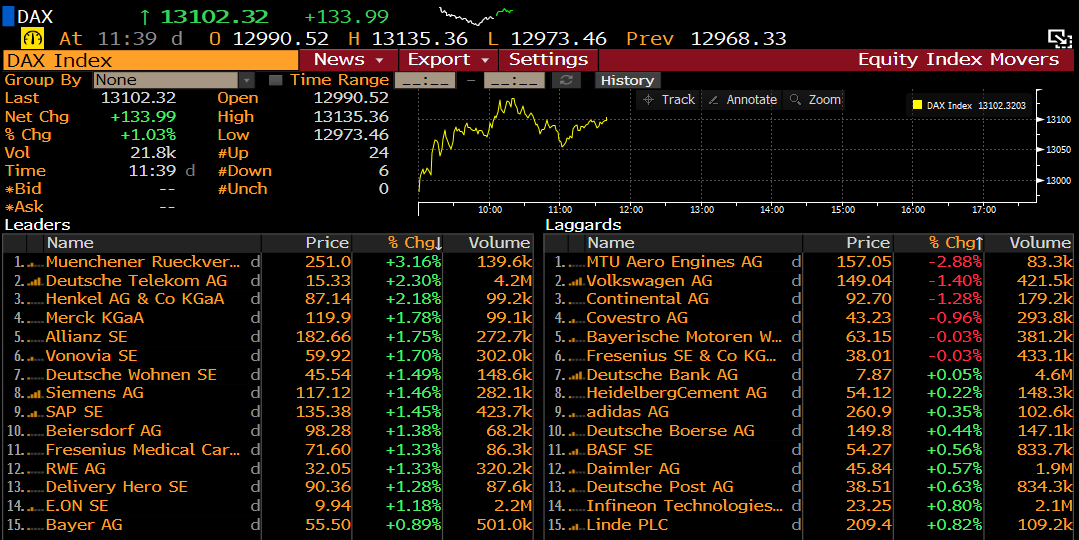This screenshot has width=1079, height=540.
Task: Click the Laggards Volume column header
Action: click(x=1029, y=243)
